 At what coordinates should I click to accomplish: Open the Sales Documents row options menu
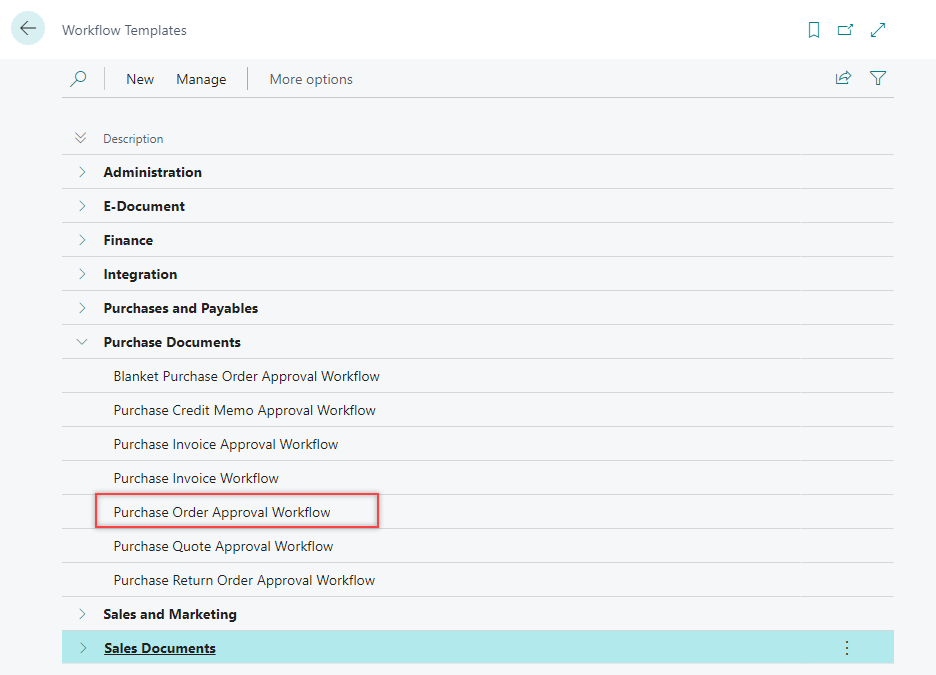pos(846,648)
